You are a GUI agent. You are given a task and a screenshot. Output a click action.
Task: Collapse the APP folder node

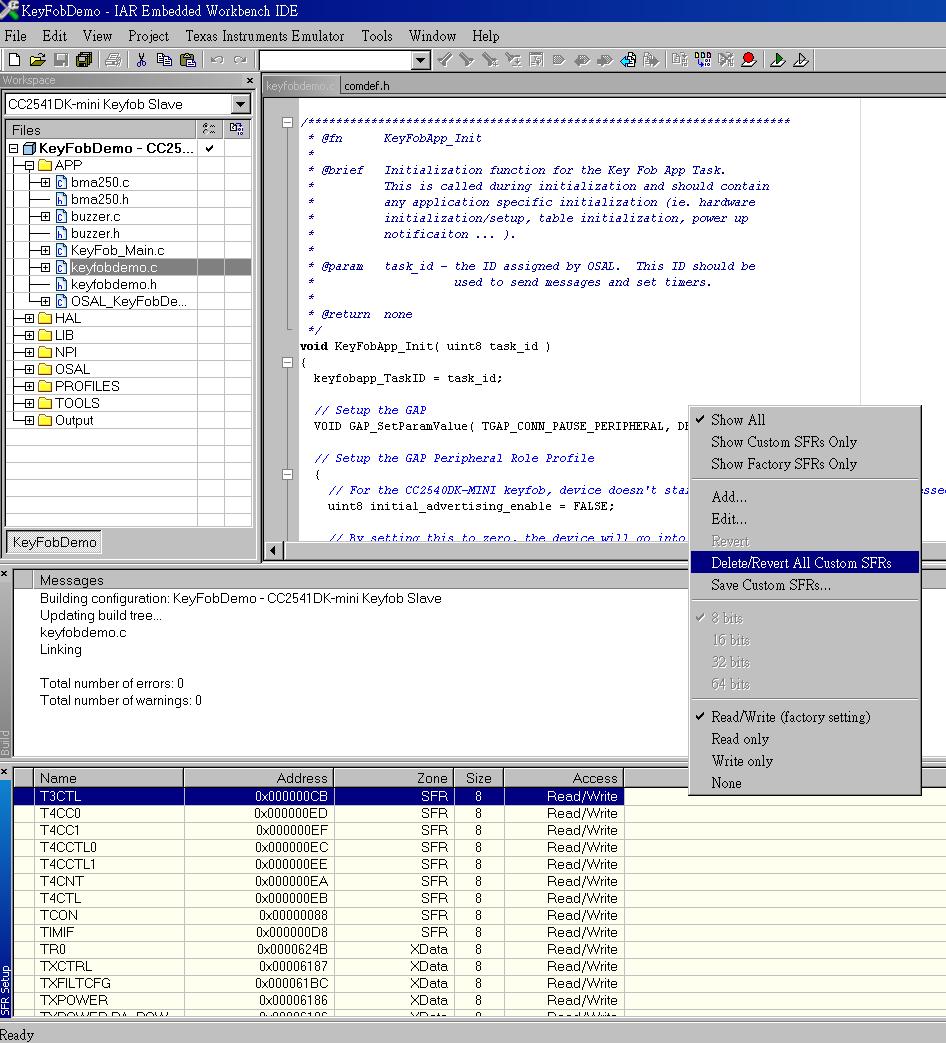click(x=29, y=166)
